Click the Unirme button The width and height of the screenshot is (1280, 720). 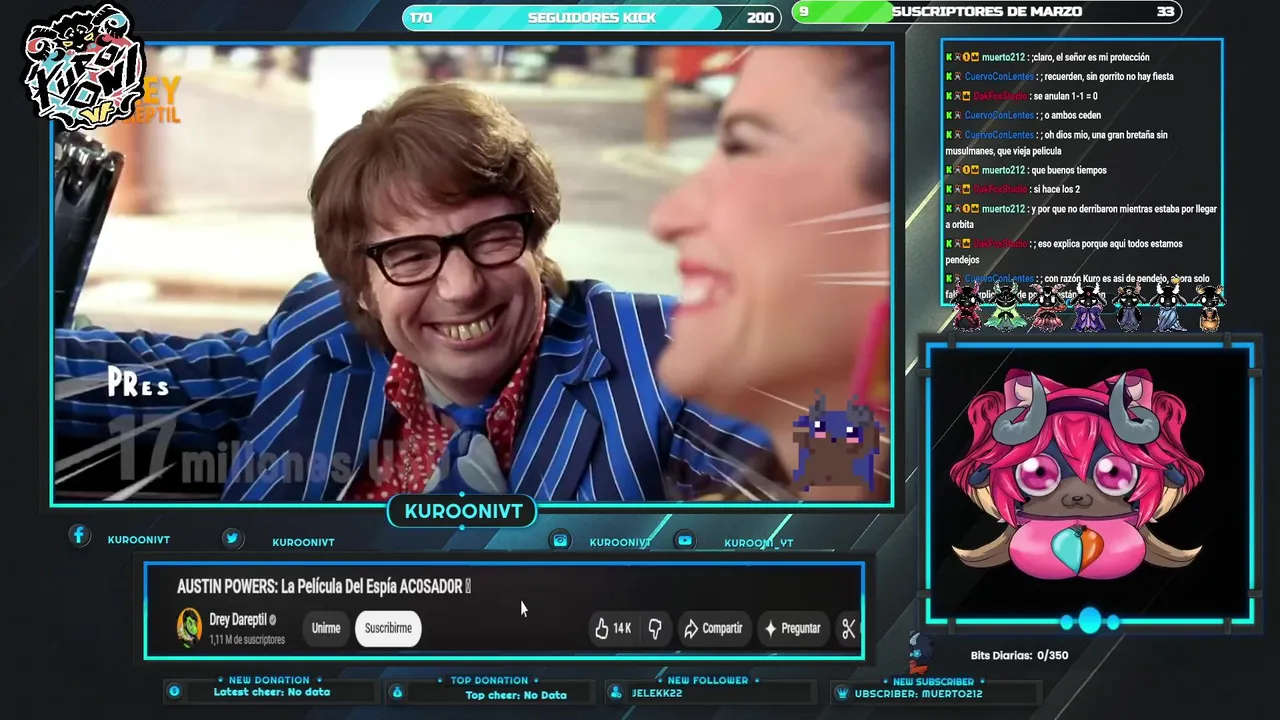[326, 628]
